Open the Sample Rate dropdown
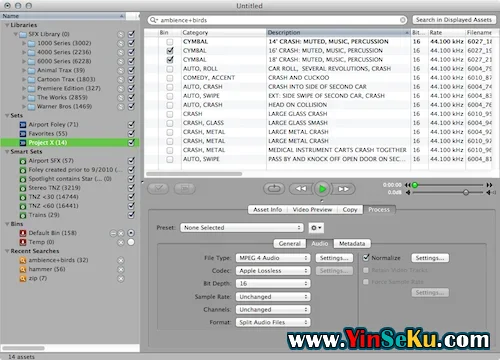 [273, 297]
